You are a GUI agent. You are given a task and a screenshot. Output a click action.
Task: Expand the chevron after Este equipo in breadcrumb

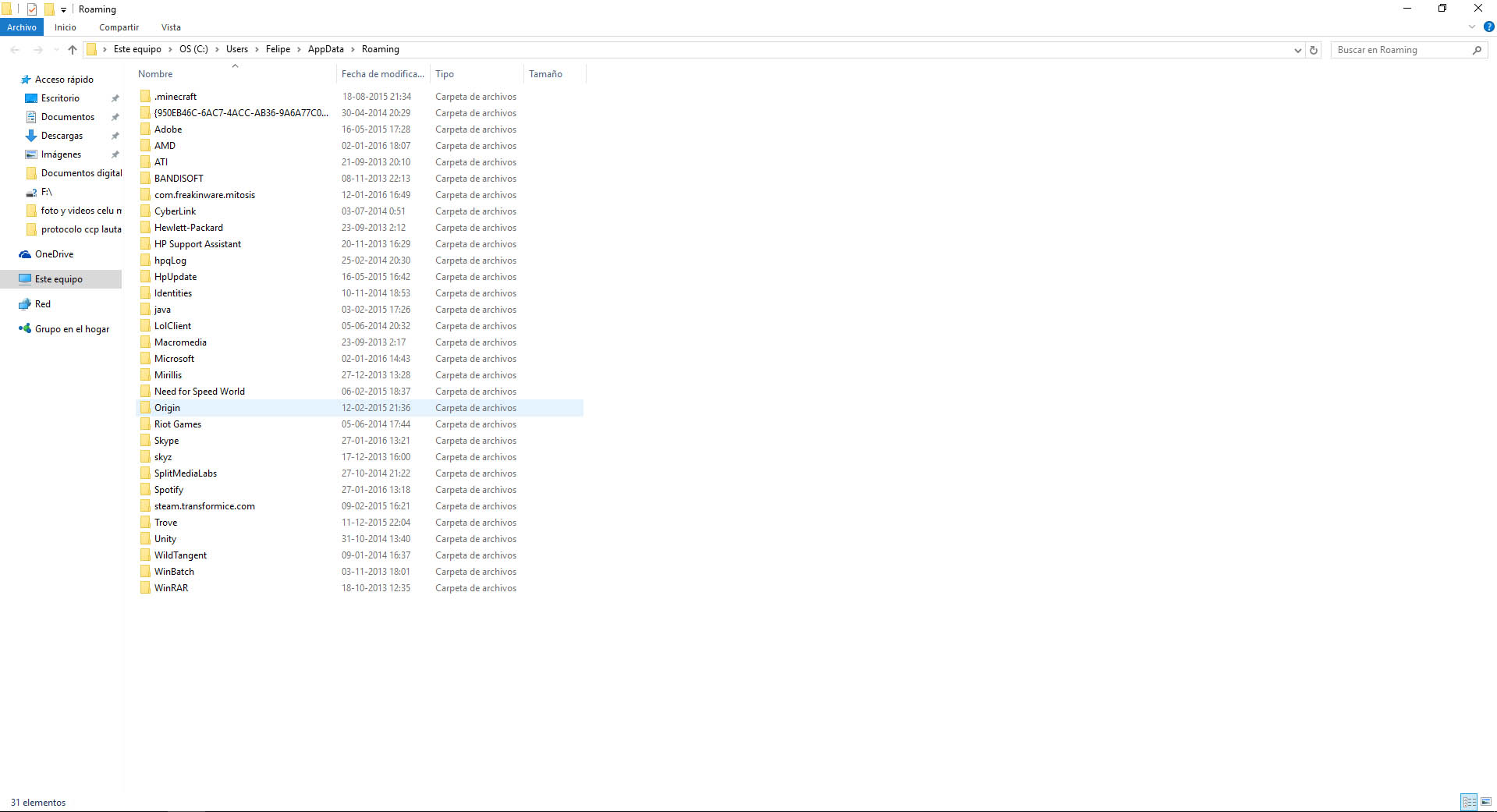[x=170, y=49]
